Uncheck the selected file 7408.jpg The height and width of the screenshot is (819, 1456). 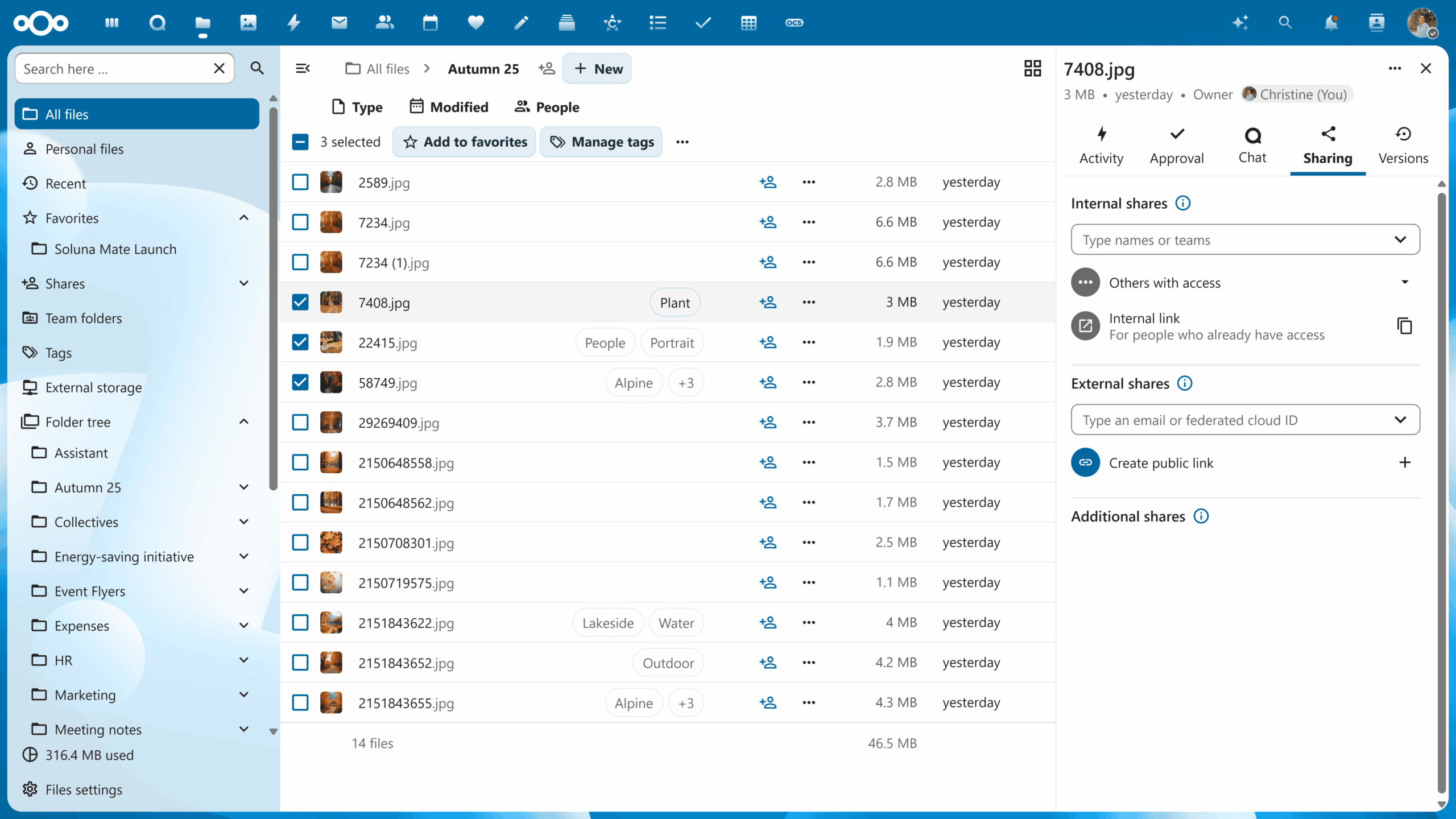point(300,302)
